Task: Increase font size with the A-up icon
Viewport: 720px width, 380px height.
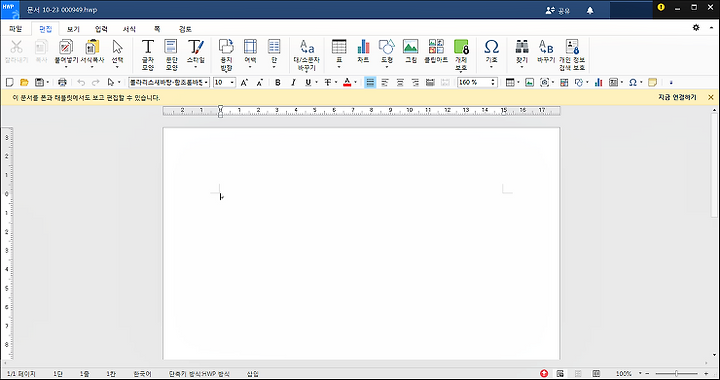Action: click(244, 83)
